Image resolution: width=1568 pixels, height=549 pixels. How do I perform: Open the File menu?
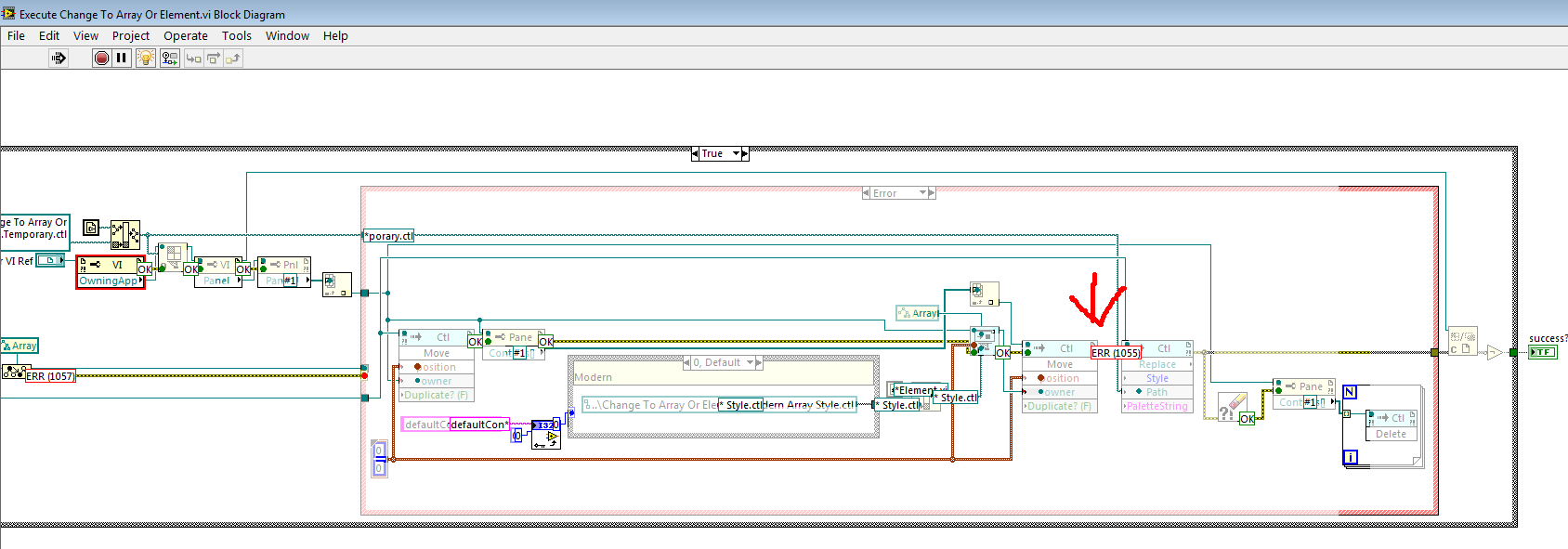[x=16, y=35]
